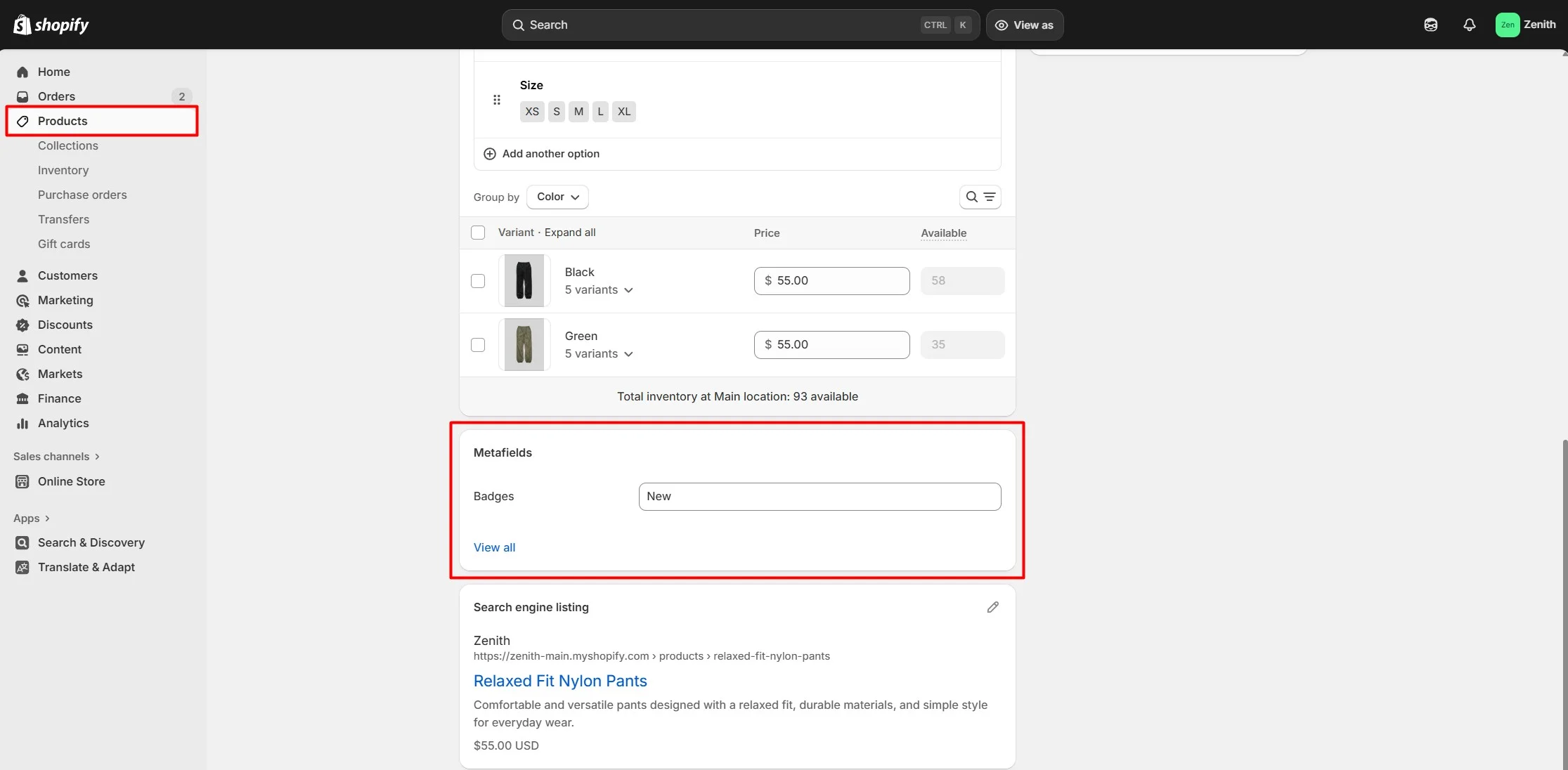Check the Green variant checkbox

point(478,345)
